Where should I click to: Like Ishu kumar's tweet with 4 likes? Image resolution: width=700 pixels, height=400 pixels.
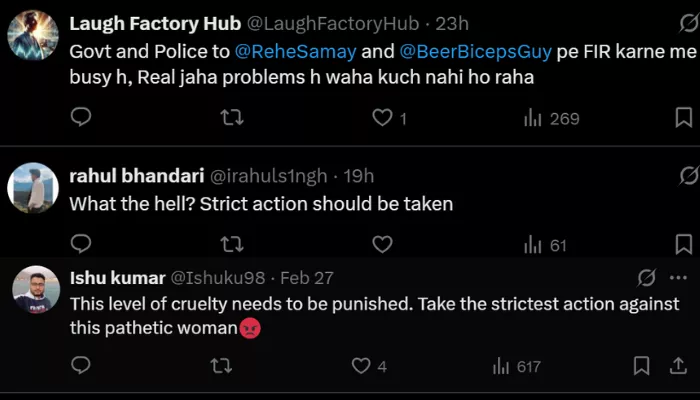tap(360, 367)
